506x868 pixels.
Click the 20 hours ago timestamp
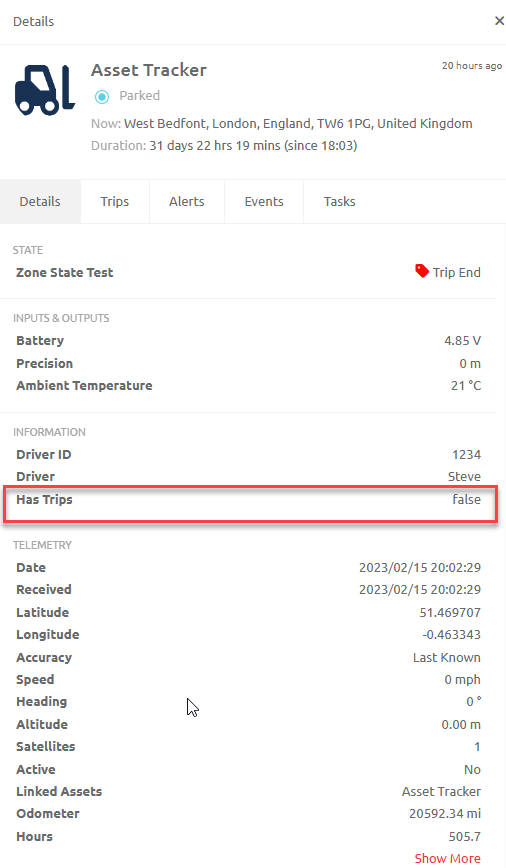pos(472,65)
